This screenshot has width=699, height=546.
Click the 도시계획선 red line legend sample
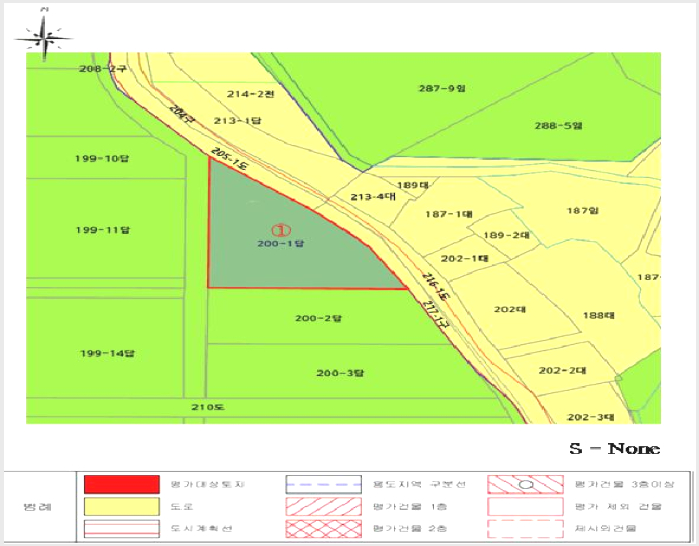[122, 529]
